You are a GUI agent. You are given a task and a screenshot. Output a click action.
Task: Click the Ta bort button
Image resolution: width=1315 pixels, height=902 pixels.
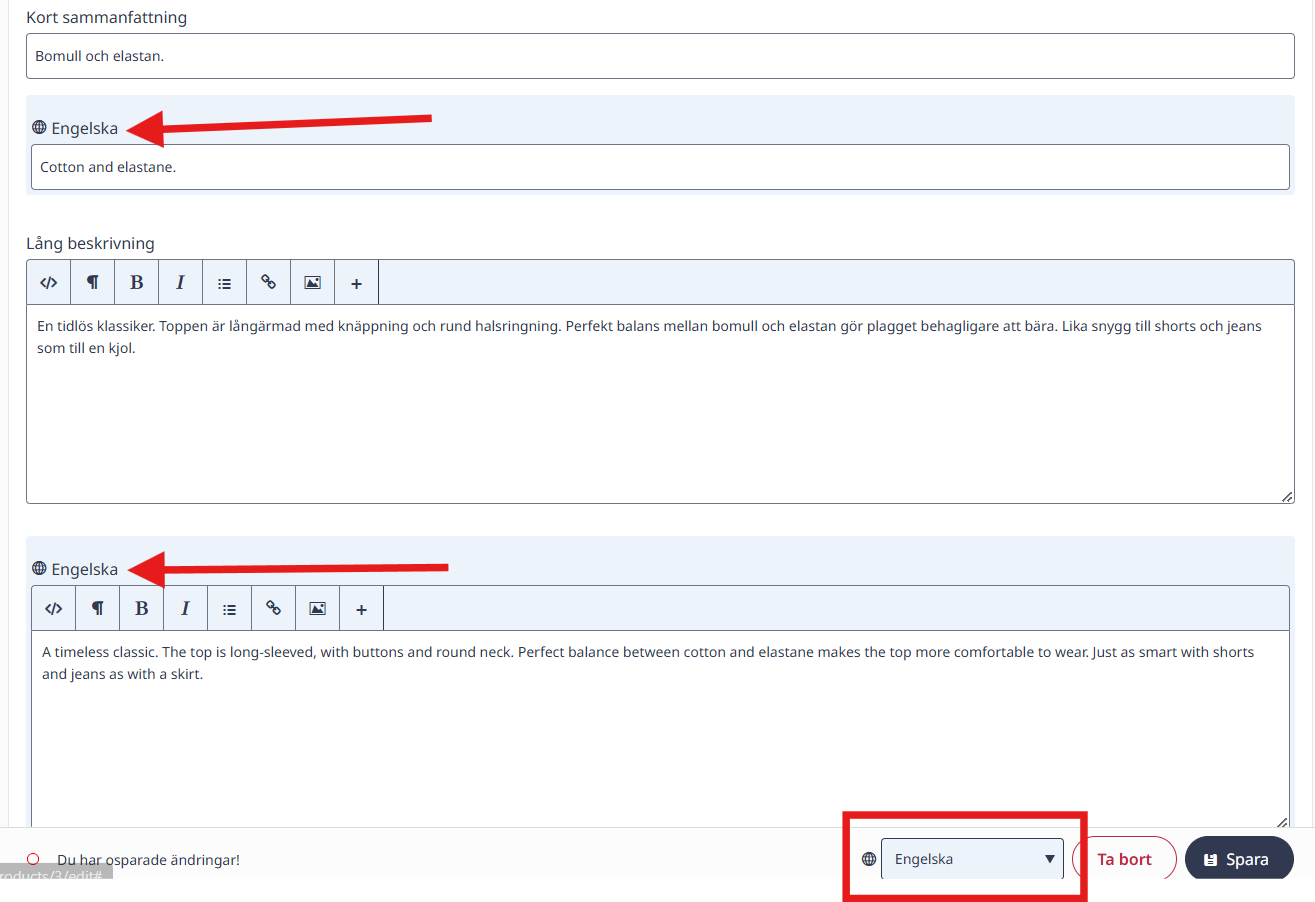point(1124,859)
